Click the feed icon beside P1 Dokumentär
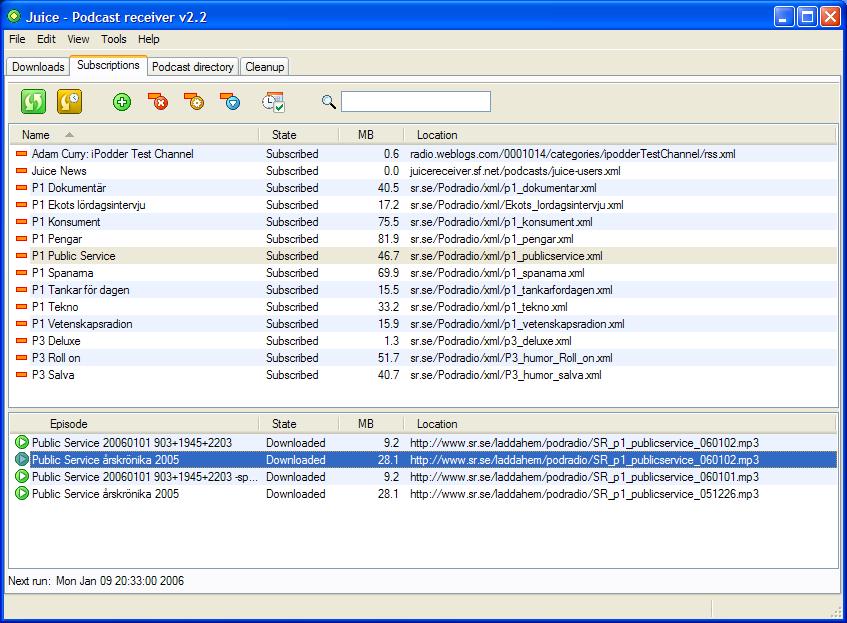 coord(22,188)
